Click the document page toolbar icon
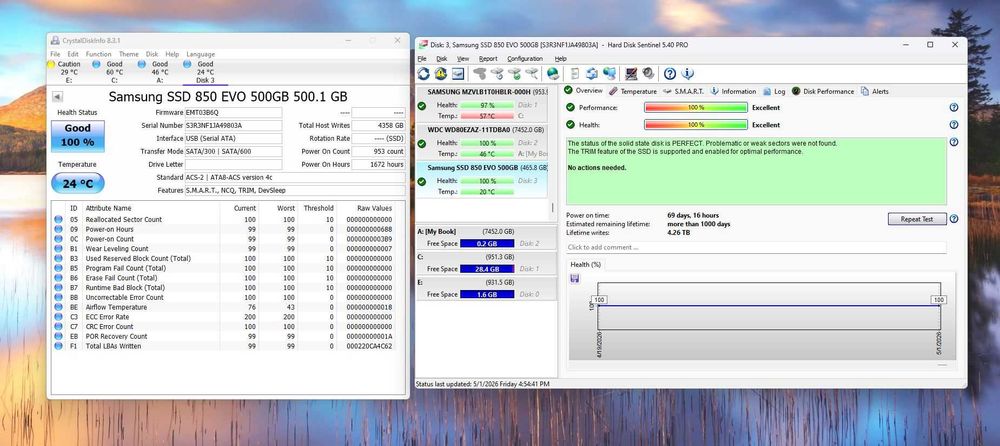Screen dimensions: 1000x446 (575, 73)
